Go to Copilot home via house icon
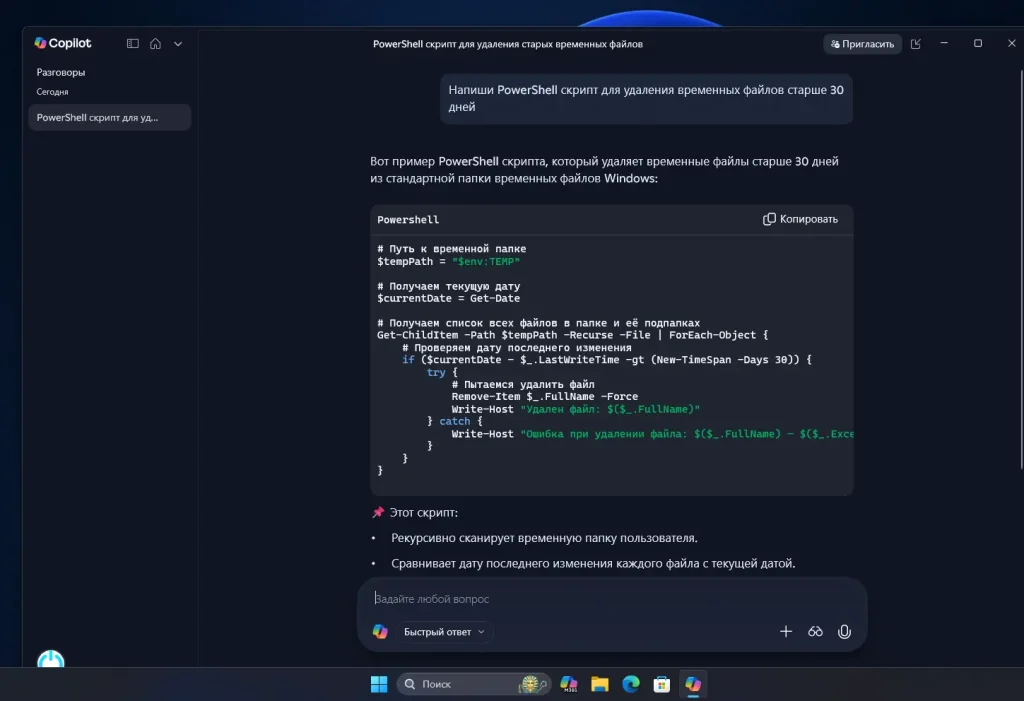Image resolution: width=1024 pixels, height=701 pixels. [155, 44]
